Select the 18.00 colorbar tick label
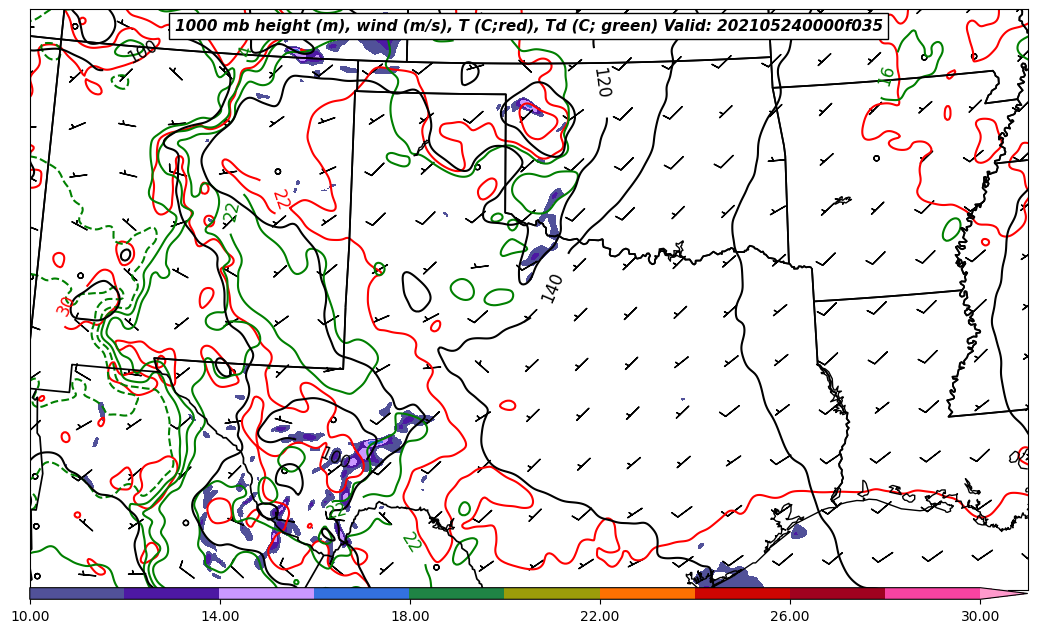Viewport: 1037px width, 633px height. [x=409, y=616]
